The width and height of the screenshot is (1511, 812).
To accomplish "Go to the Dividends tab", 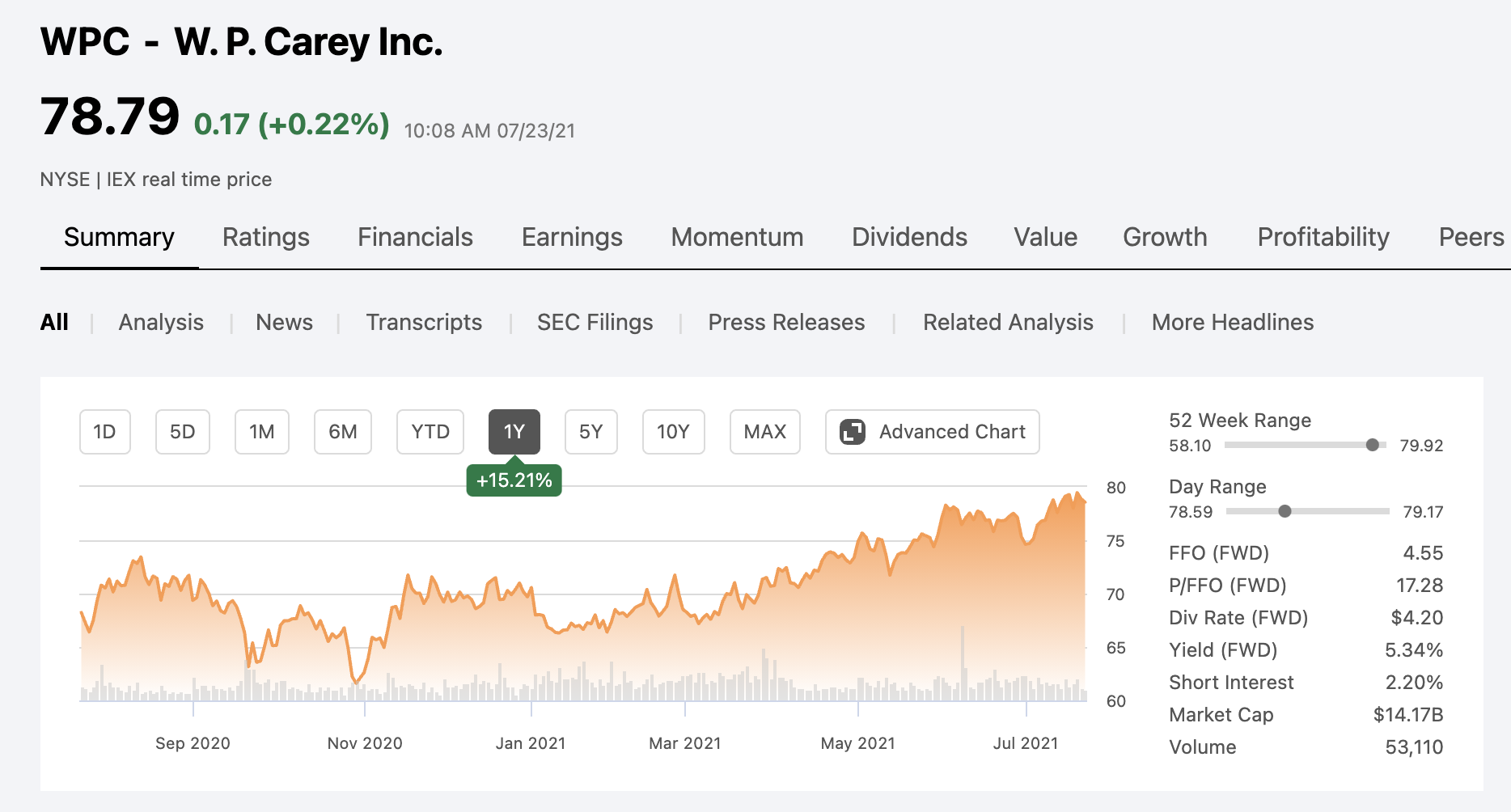I will point(909,237).
